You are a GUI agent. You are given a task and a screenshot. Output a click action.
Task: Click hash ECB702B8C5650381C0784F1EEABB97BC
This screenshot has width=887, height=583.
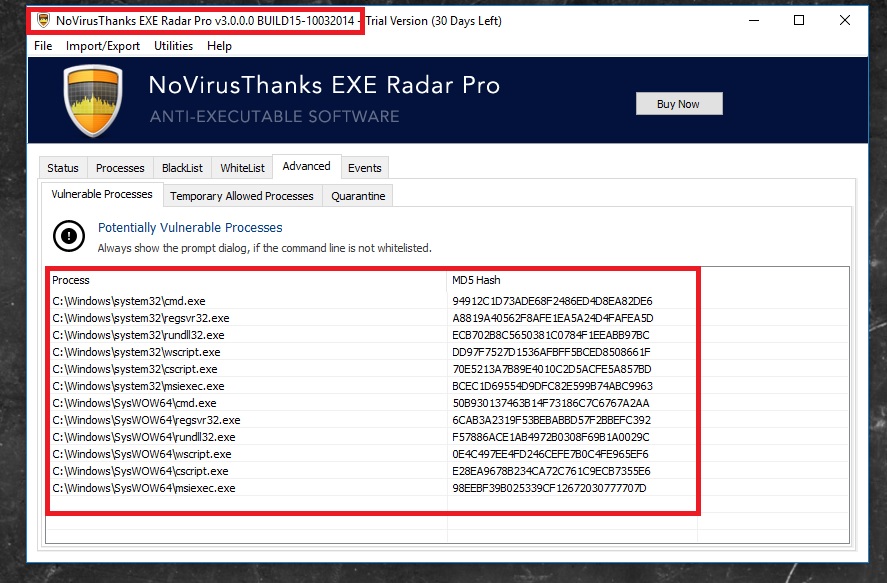point(551,335)
